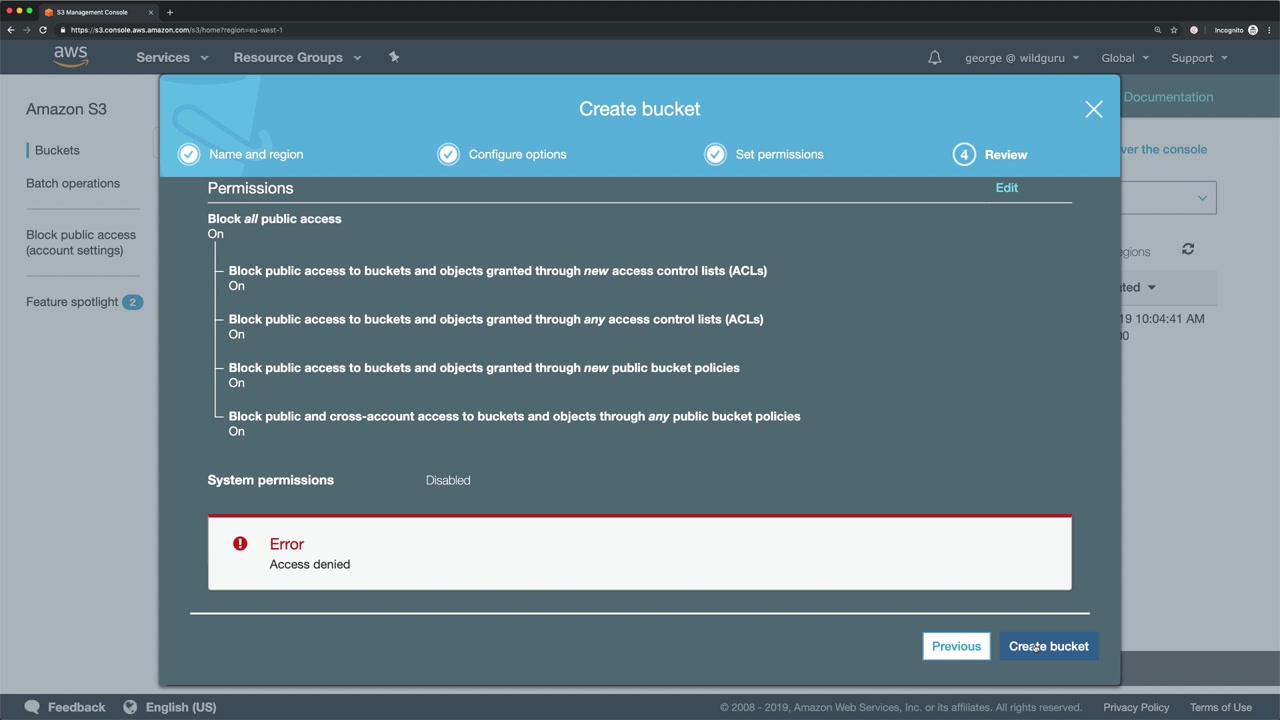Viewport: 1280px width, 720px height.
Task: Refresh the bucket list with the refresh icon
Action: pyautogui.click(x=1188, y=249)
